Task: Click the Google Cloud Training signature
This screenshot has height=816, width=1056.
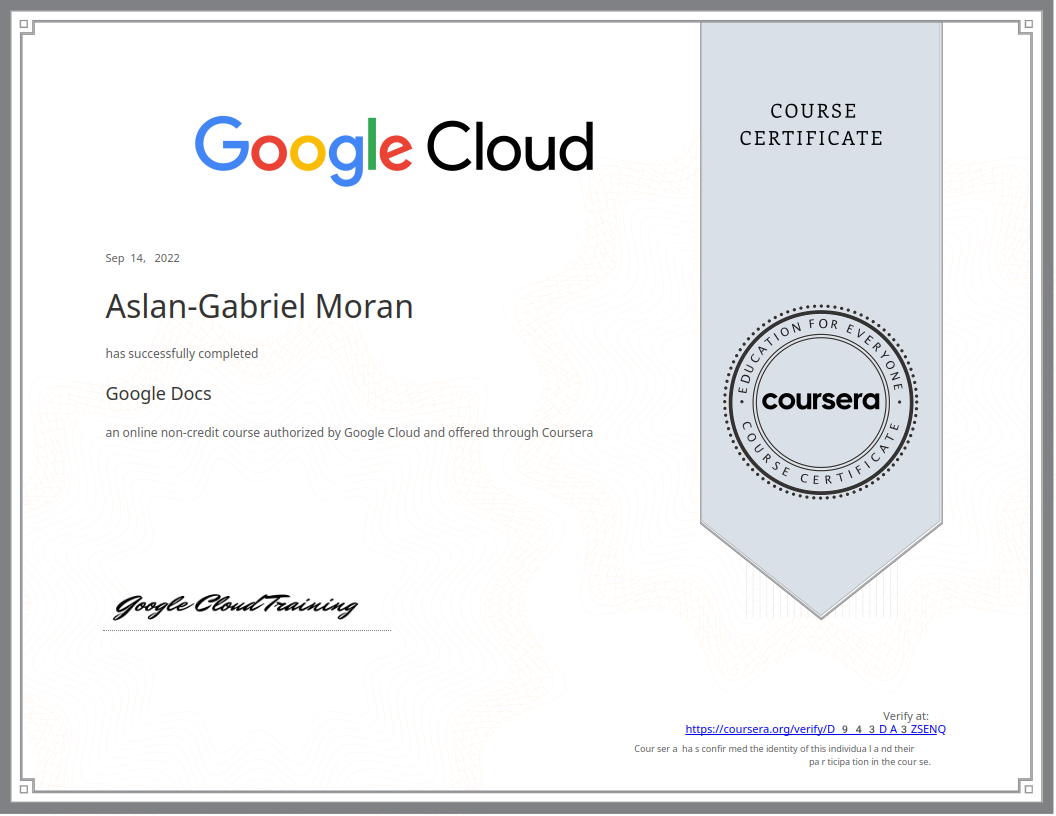Action: [236, 606]
